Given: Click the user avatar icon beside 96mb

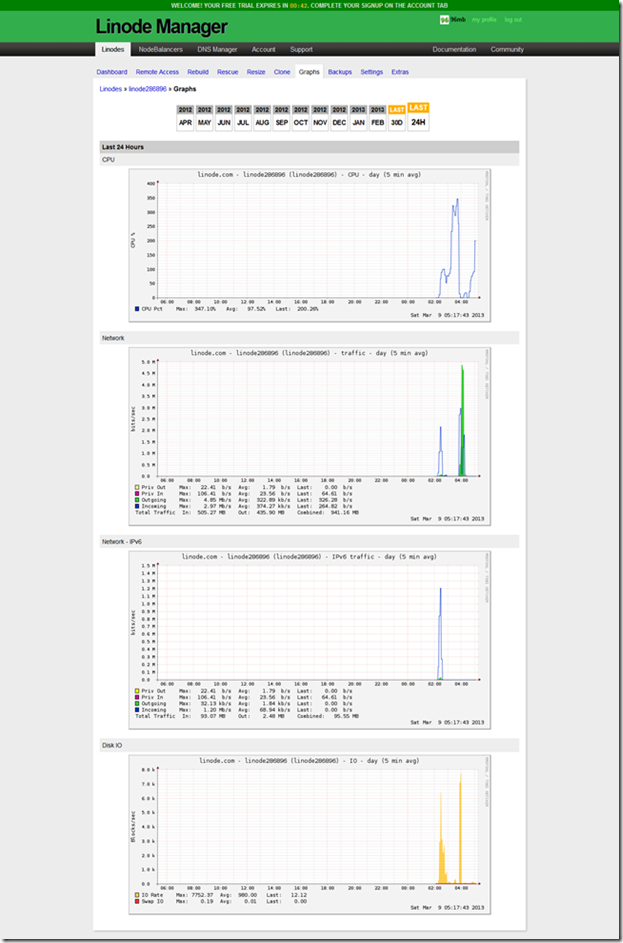Looking at the screenshot, I should click(x=444, y=20).
